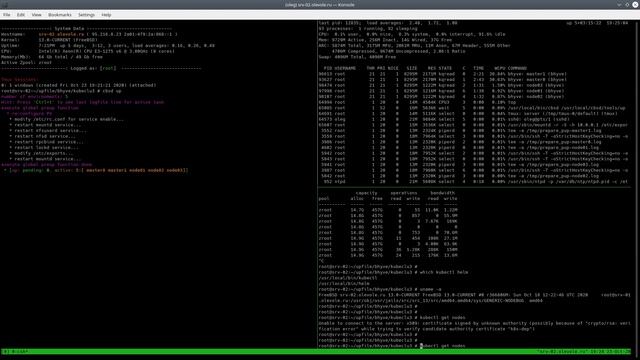640x360 pixels.
Task: Click the tmux status bar hostname and clock
Action: coord(584,351)
